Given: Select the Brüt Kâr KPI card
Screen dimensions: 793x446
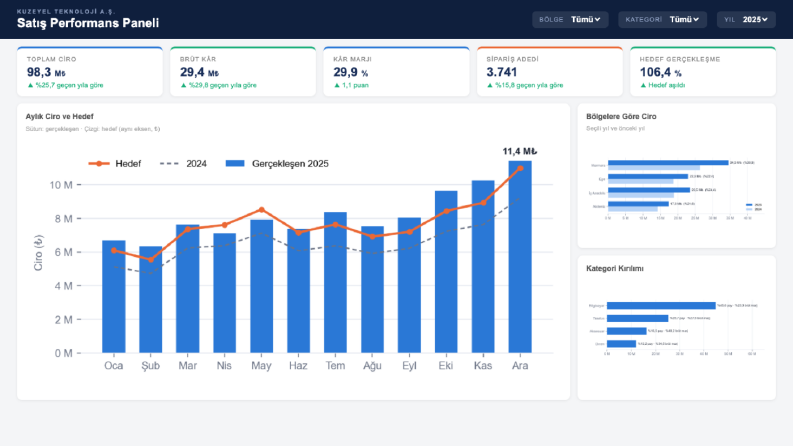Looking at the screenshot, I should point(243,71).
